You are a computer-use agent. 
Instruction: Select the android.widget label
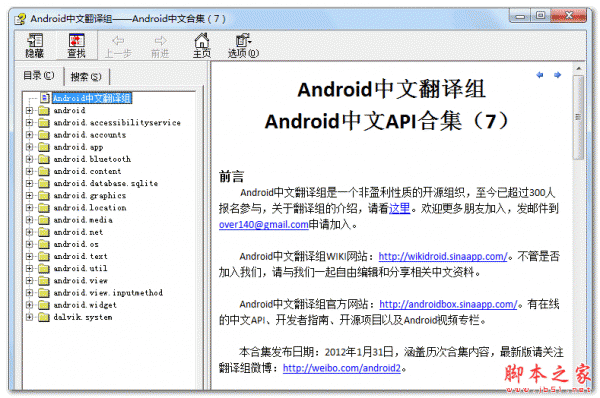click(x=85, y=305)
